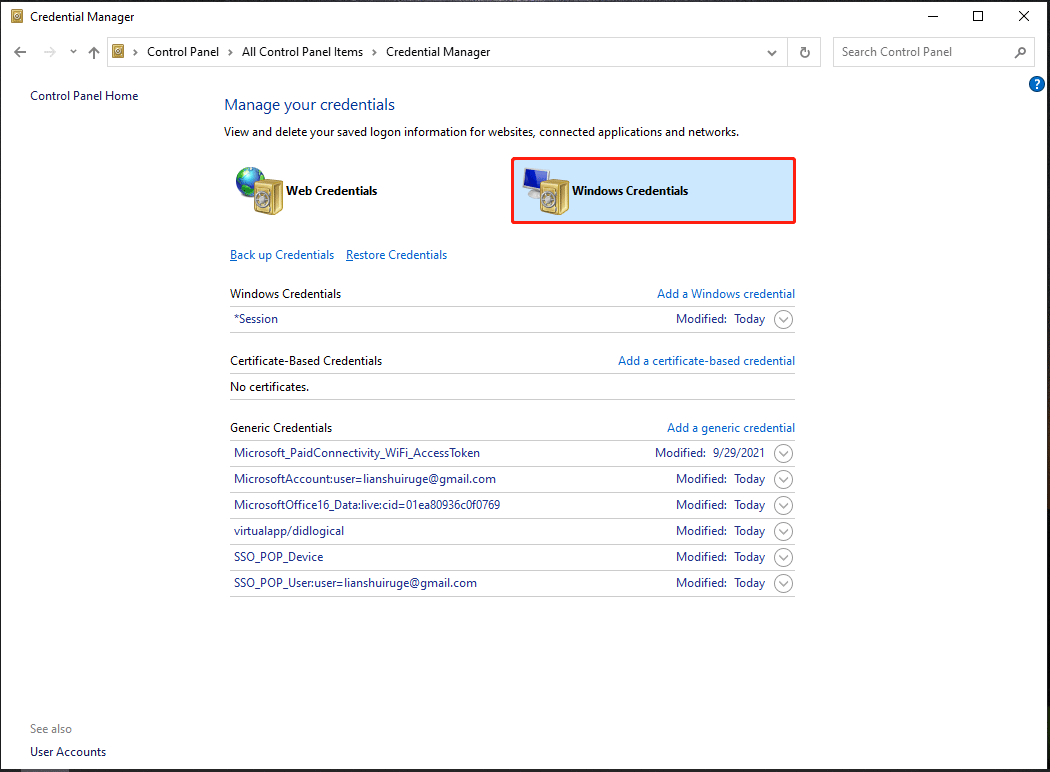This screenshot has width=1050, height=772.
Task: Click the Back navigation arrow
Action: [20, 52]
